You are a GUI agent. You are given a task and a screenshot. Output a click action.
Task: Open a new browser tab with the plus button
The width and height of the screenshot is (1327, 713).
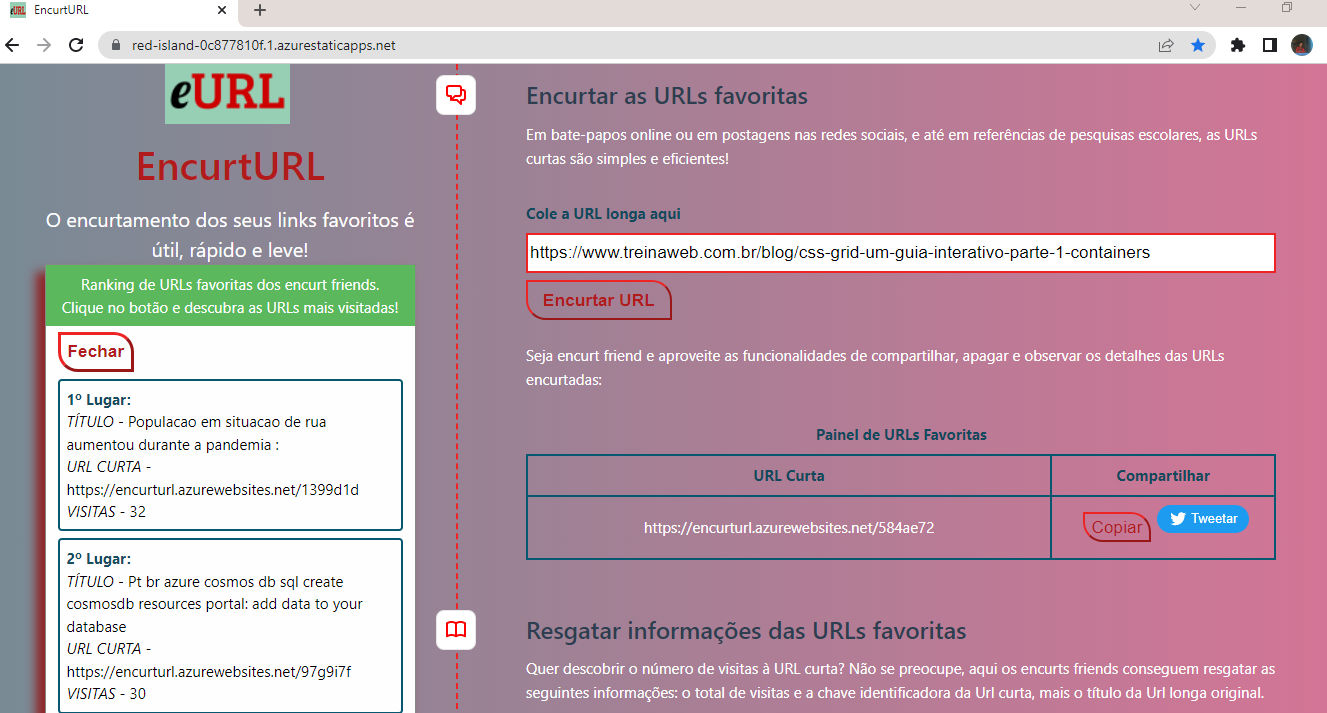click(258, 10)
